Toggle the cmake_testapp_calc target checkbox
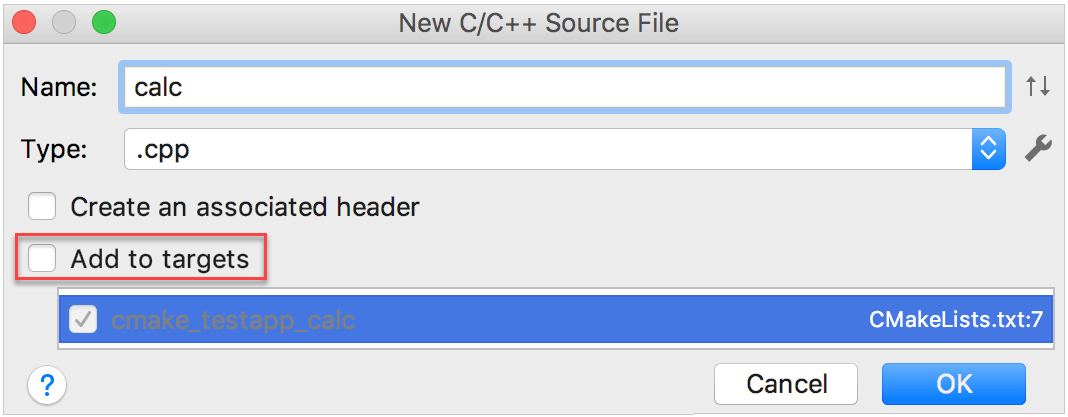 [83, 320]
